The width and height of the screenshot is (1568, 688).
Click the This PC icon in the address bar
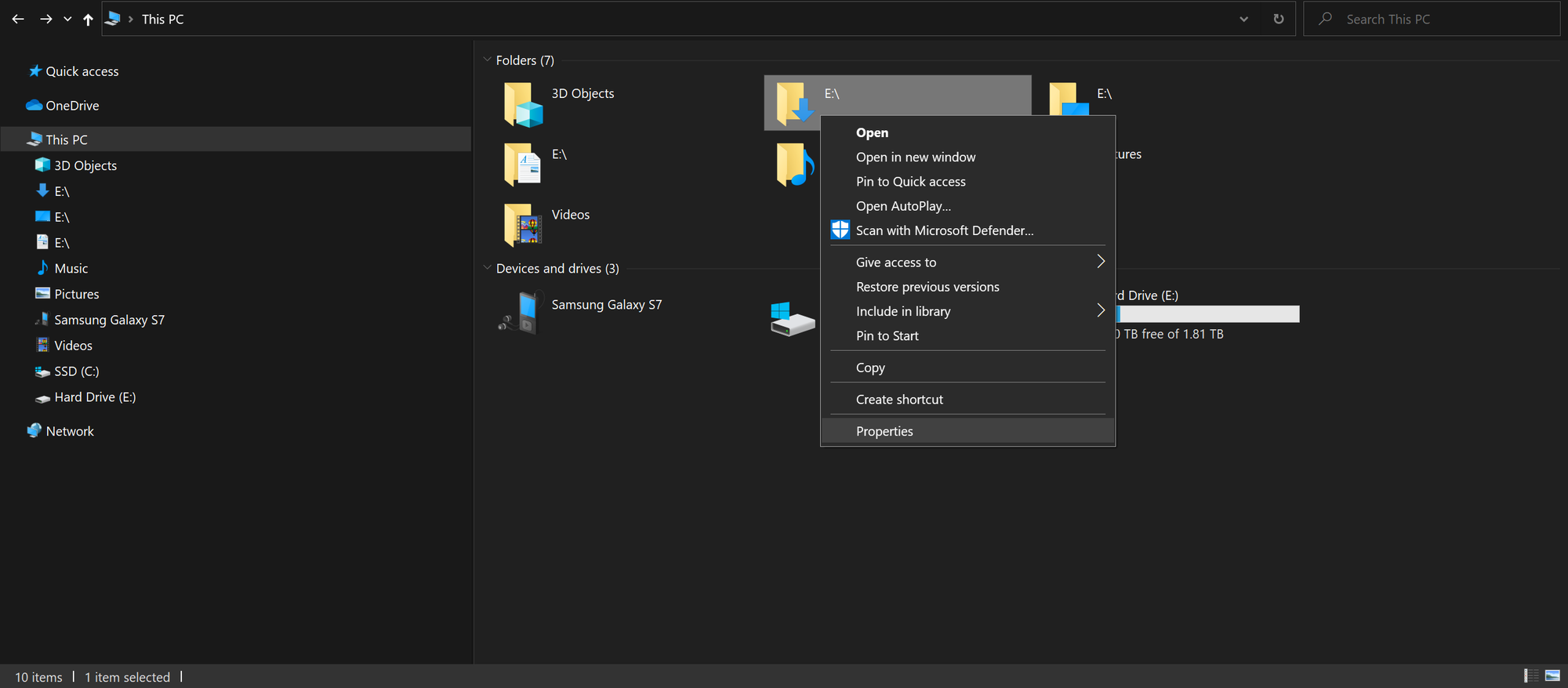pos(113,19)
